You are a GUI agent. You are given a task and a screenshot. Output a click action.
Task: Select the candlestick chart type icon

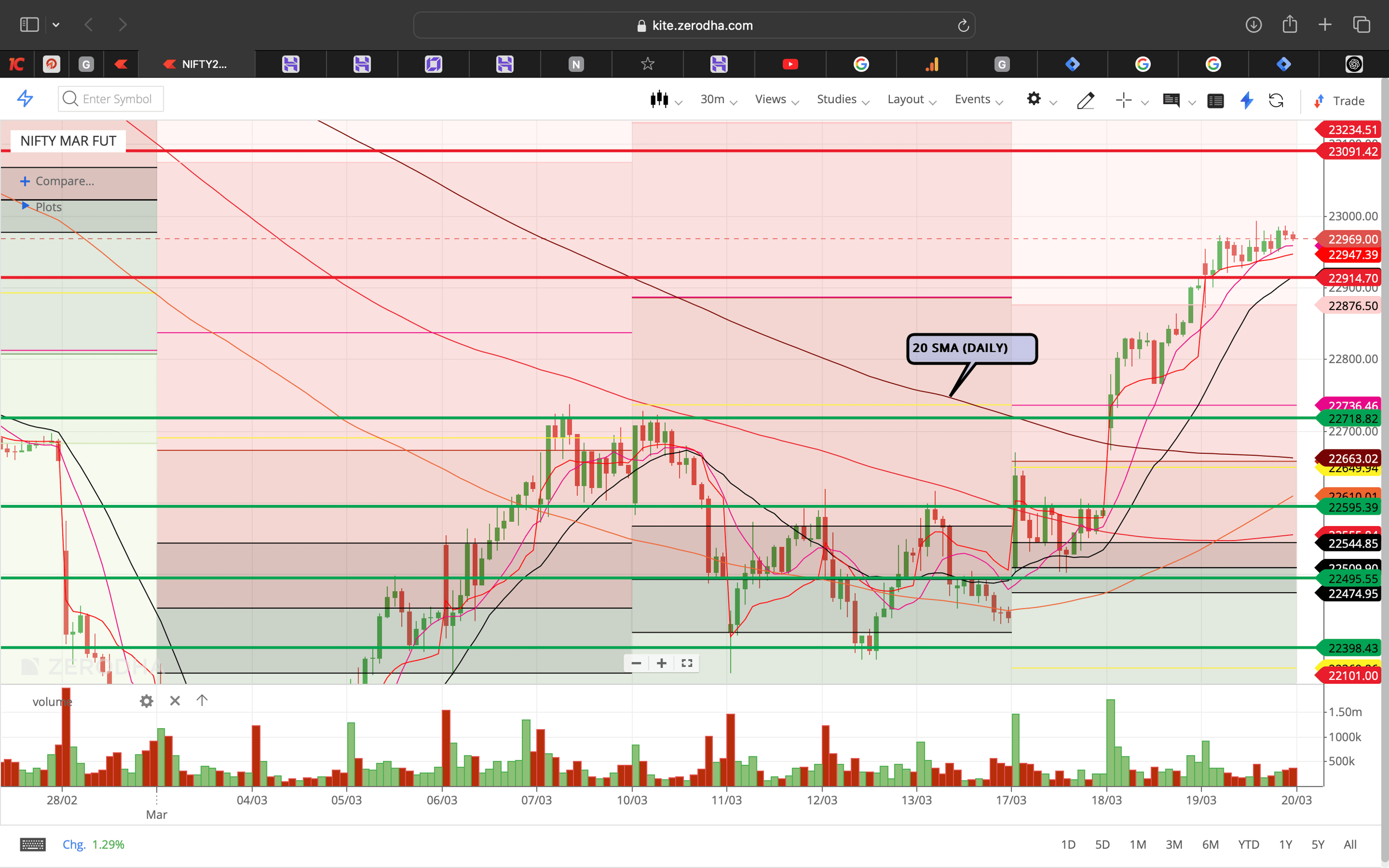(660, 99)
